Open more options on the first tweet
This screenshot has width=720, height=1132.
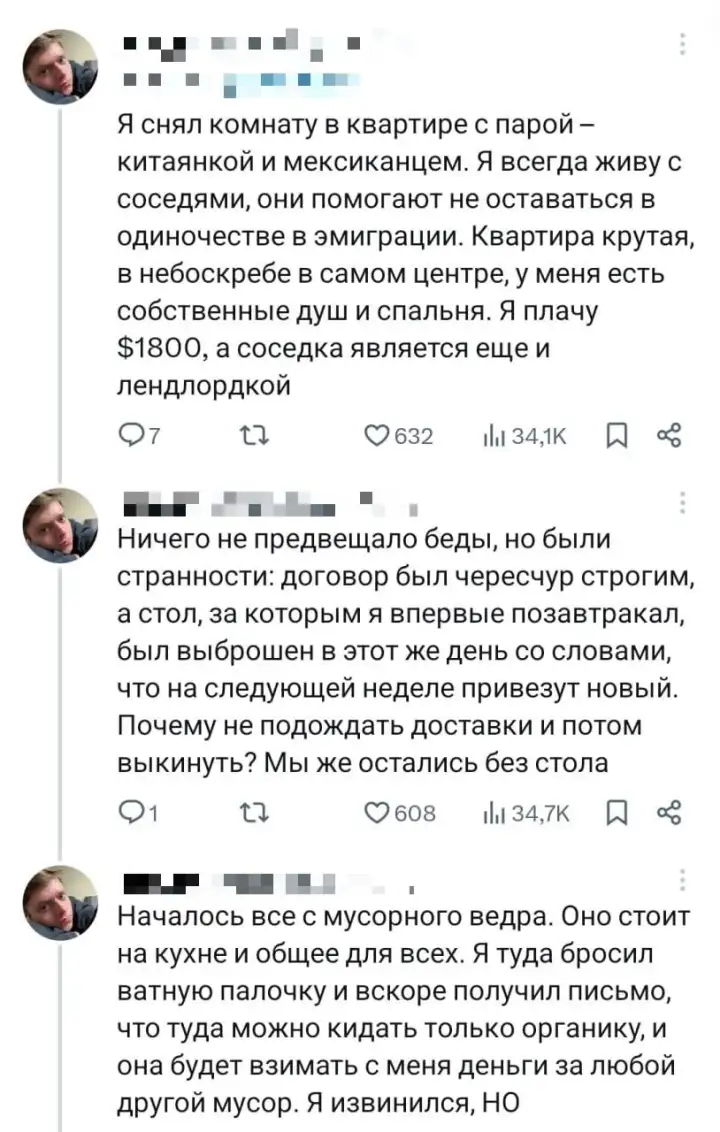682,44
